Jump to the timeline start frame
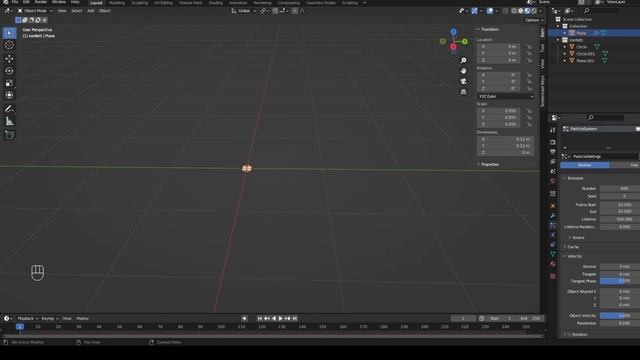The image size is (640, 360). tap(260, 318)
